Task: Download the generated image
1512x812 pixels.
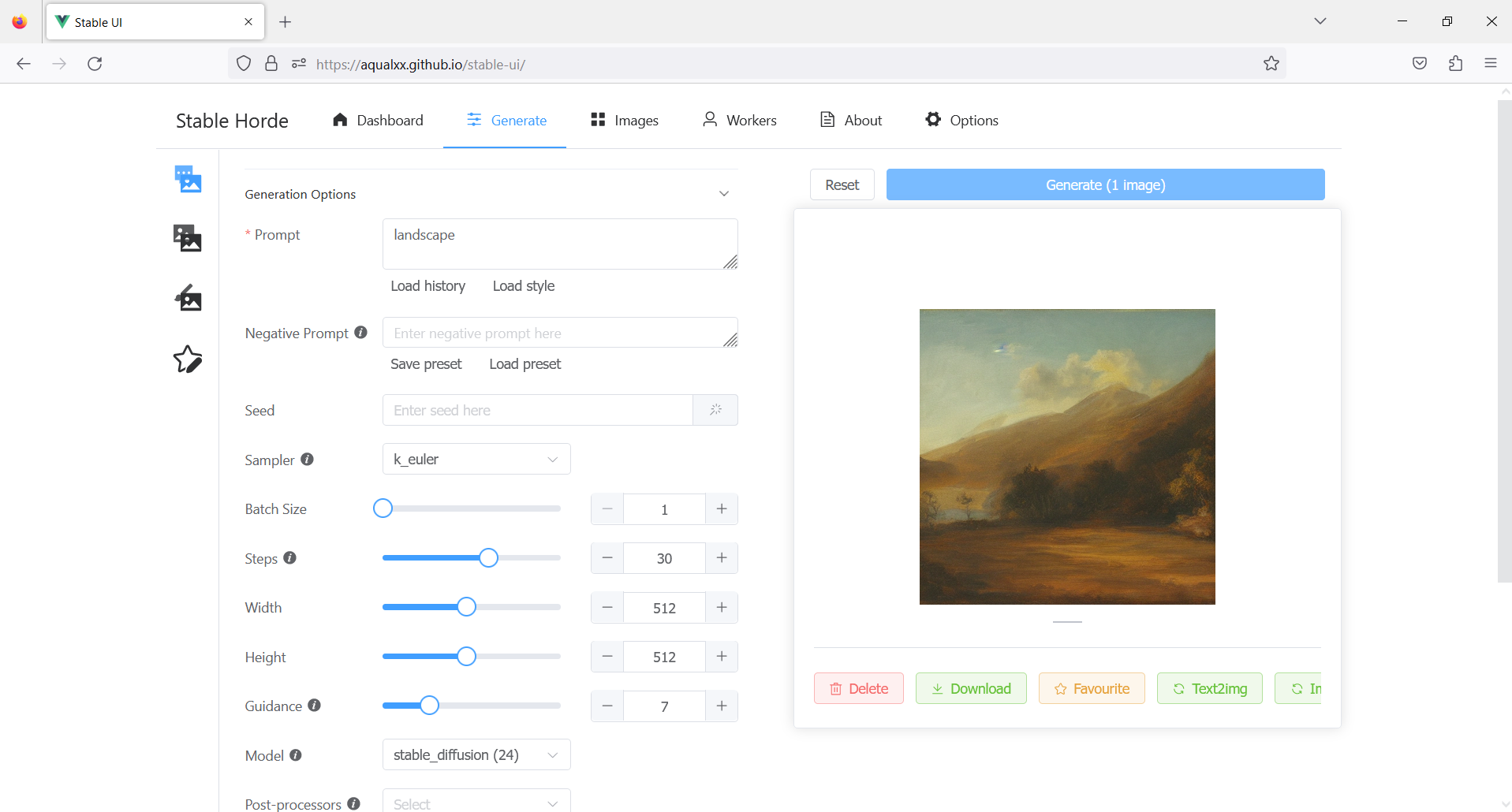Action: tap(971, 687)
